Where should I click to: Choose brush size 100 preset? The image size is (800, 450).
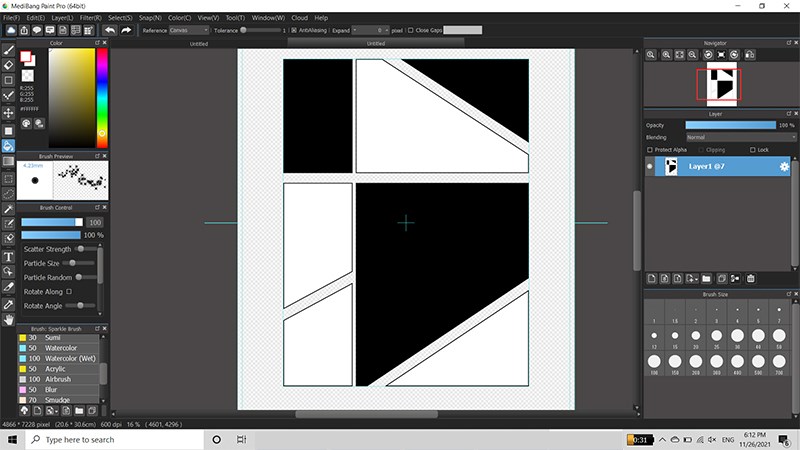coord(654,363)
